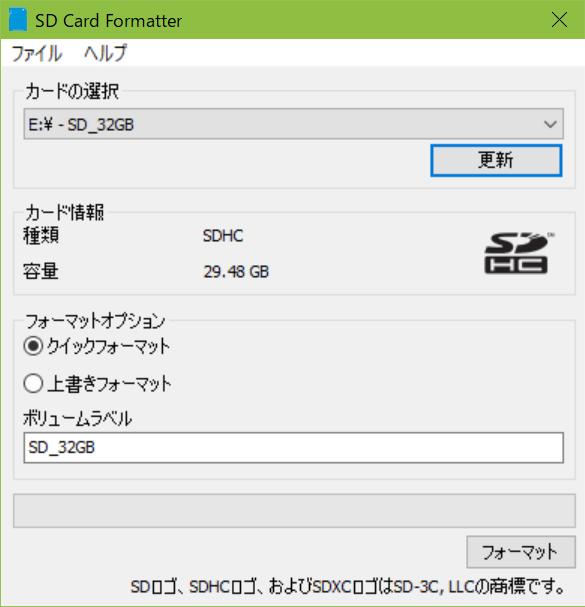The image size is (585, 607).
Task: Click the カードの選択 group heading
Action: 72,91
